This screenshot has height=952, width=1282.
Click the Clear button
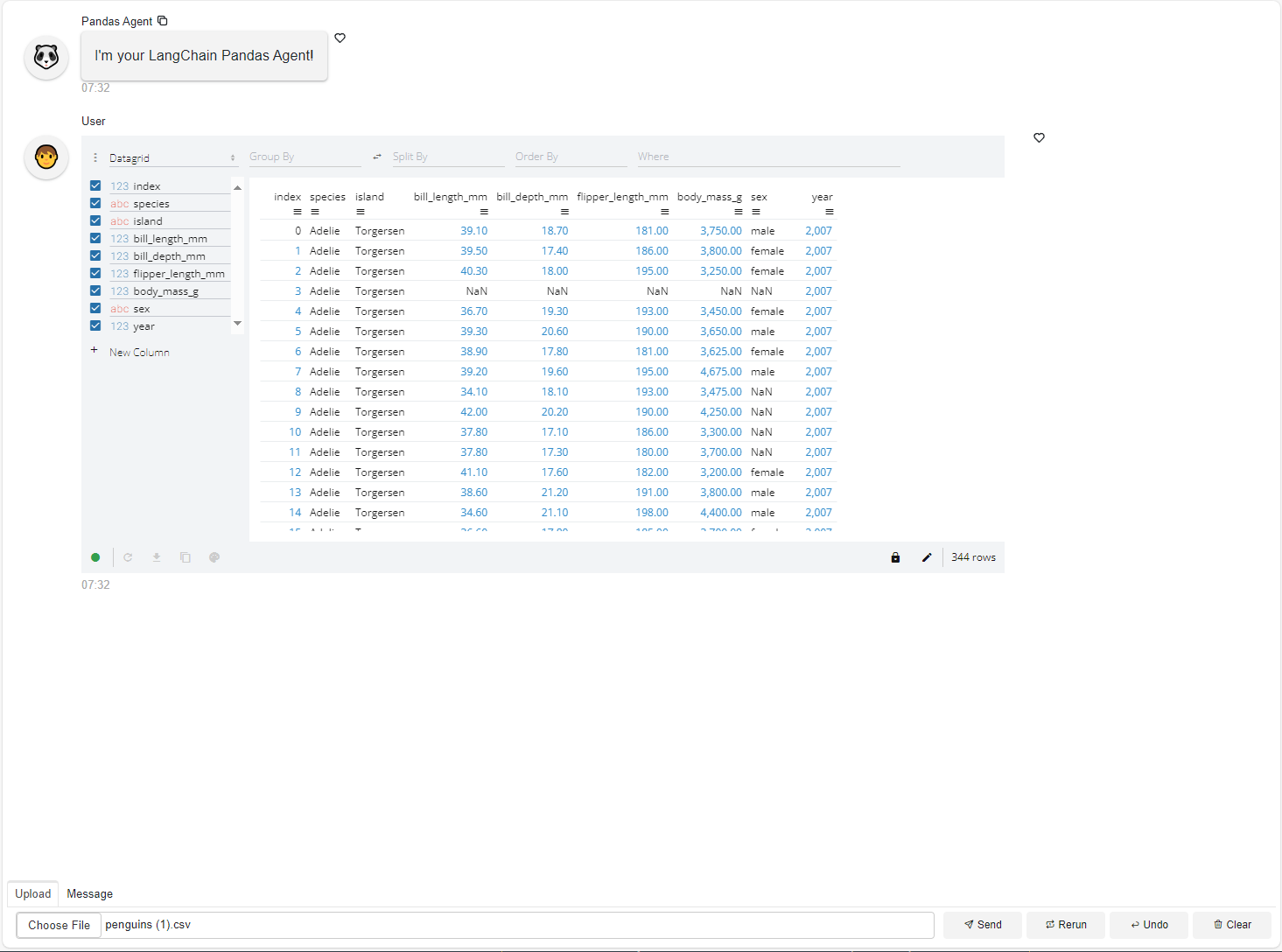click(x=1232, y=924)
